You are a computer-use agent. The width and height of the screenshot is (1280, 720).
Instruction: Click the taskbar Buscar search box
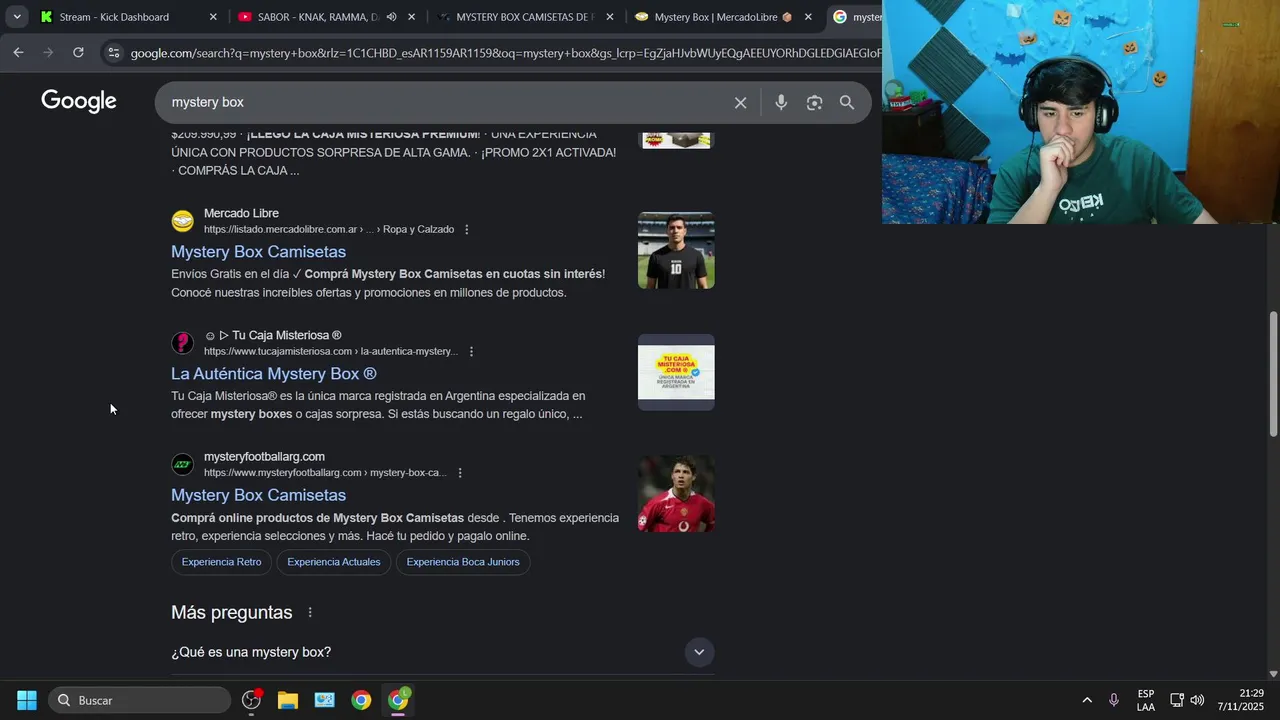point(139,700)
